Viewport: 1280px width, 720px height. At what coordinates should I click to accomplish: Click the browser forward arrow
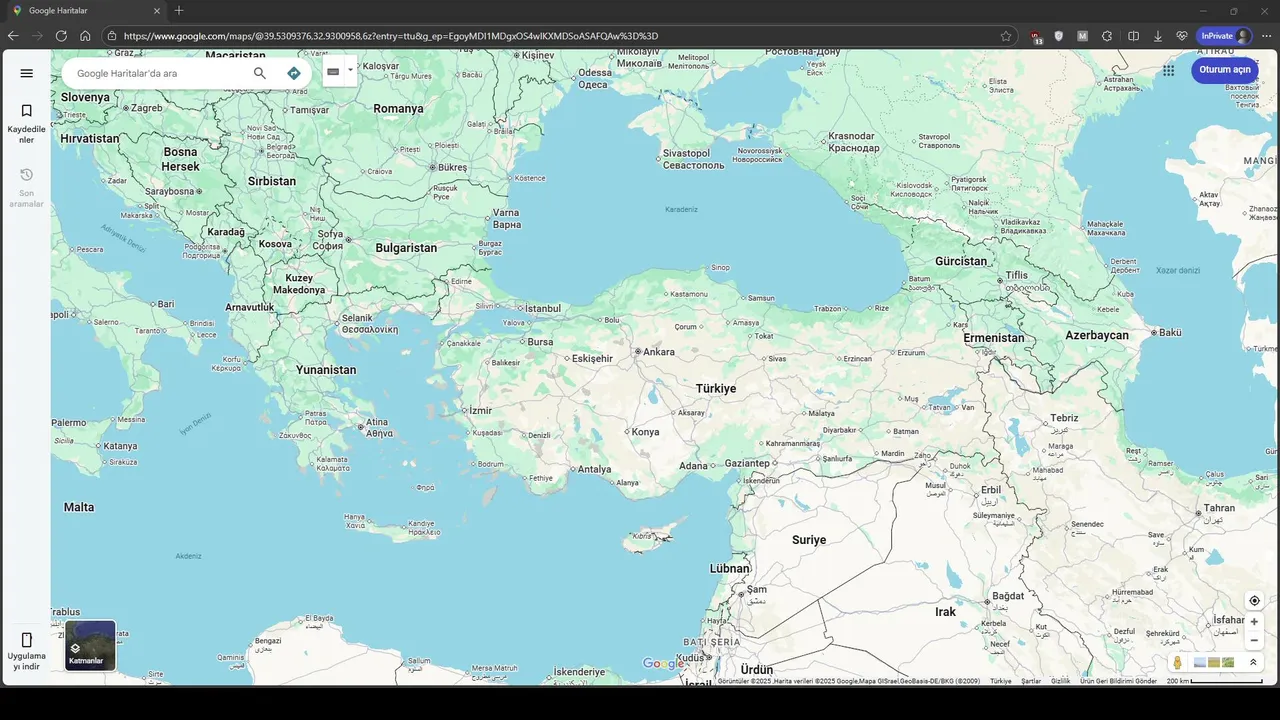[x=37, y=36]
